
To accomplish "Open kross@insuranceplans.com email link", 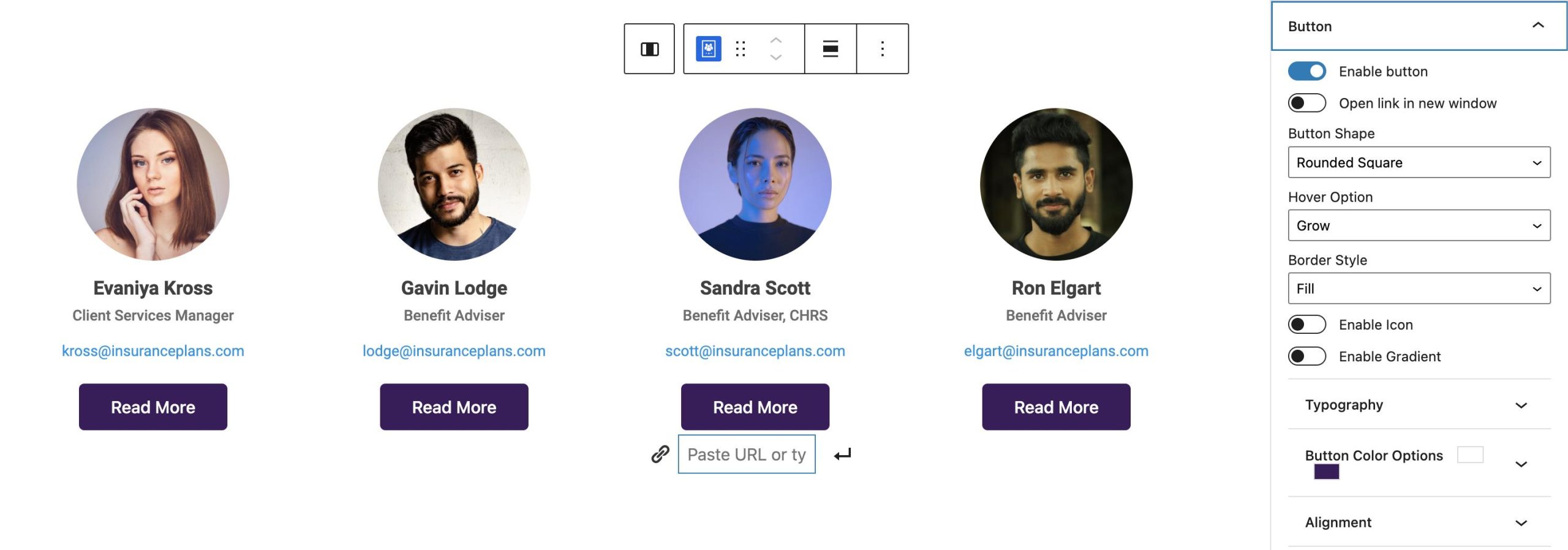I will [153, 351].
